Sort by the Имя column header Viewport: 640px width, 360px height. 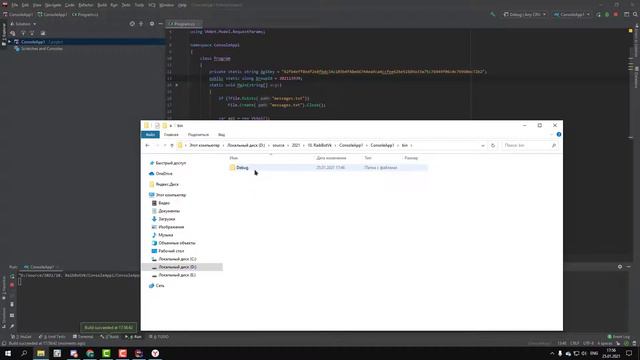(234, 158)
